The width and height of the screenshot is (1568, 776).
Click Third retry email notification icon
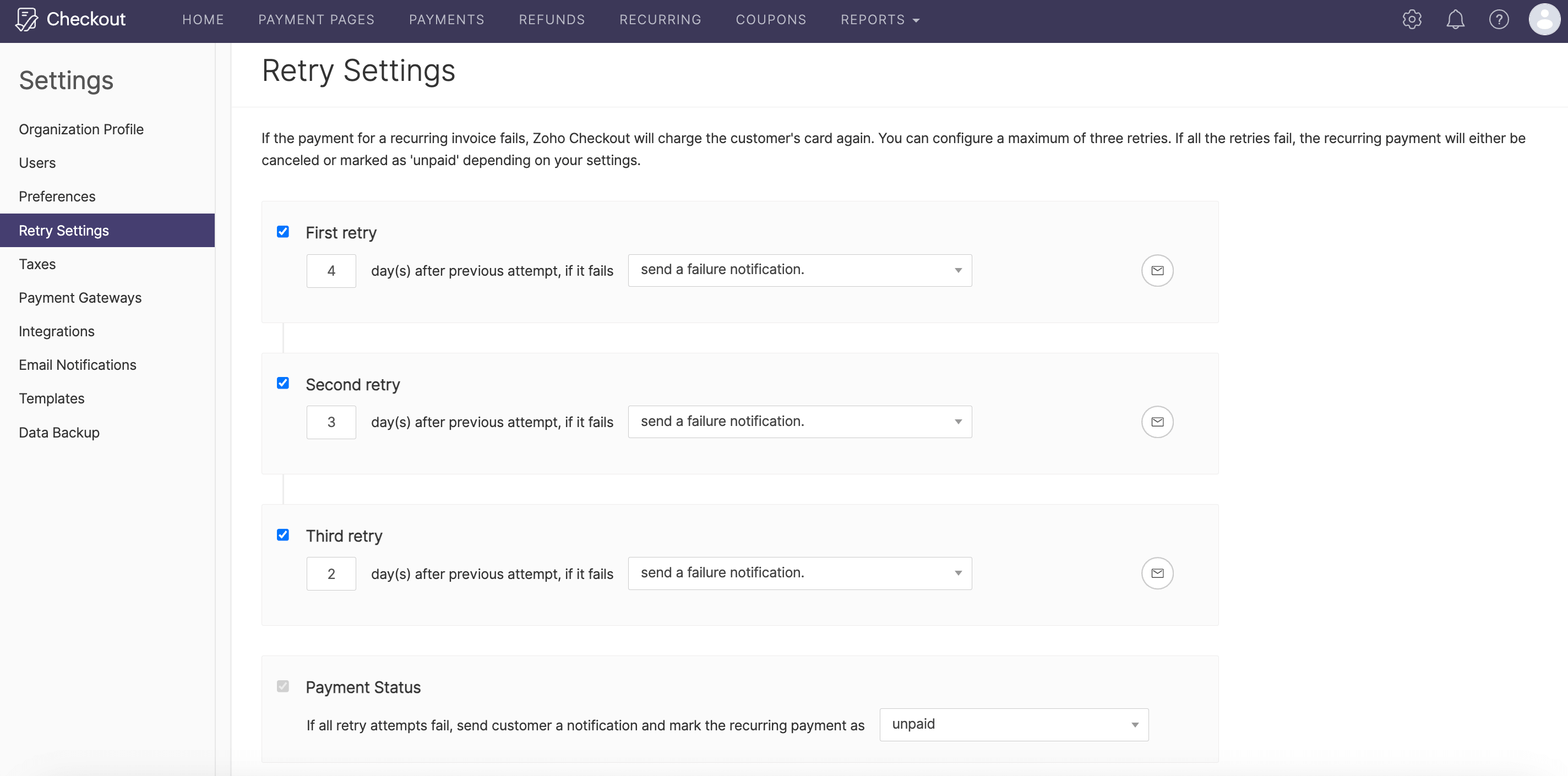pos(1157,573)
